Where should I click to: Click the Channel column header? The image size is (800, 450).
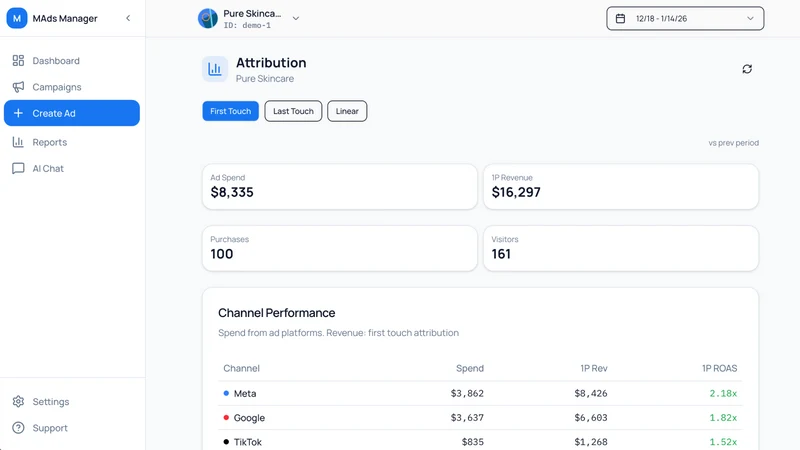coord(241,368)
